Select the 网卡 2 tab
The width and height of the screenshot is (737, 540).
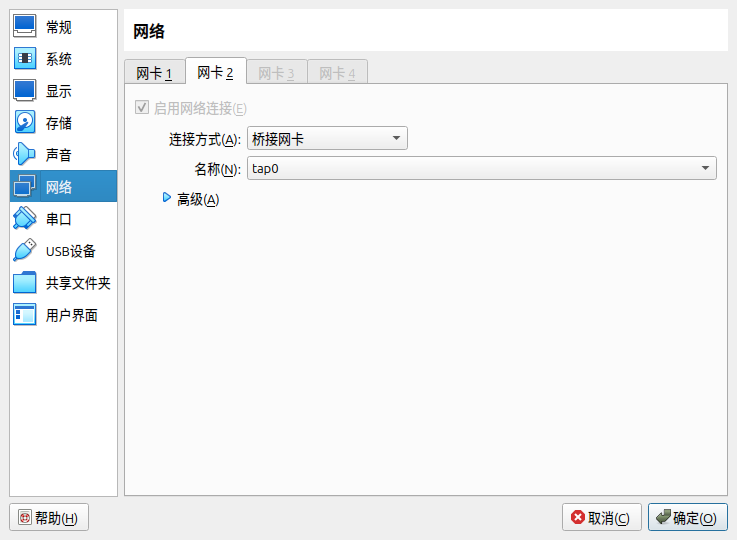click(x=215, y=72)
